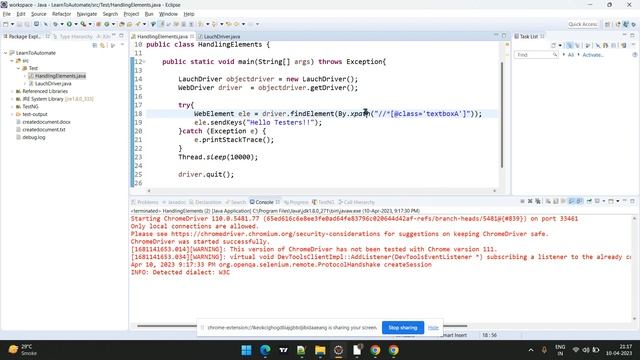Click the Eclipse icon on the taskbar
This screenshot has width=640, height=360.
[338, 350]
